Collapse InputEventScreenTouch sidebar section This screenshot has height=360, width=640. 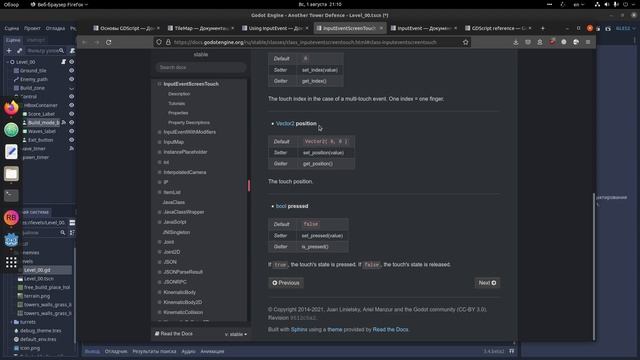click(160, 84)
